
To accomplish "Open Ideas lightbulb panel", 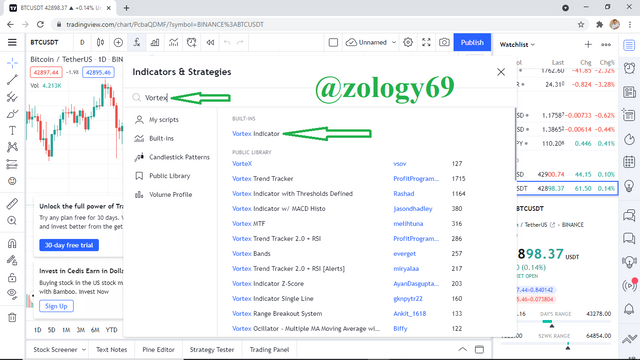I will pos(629,186).
